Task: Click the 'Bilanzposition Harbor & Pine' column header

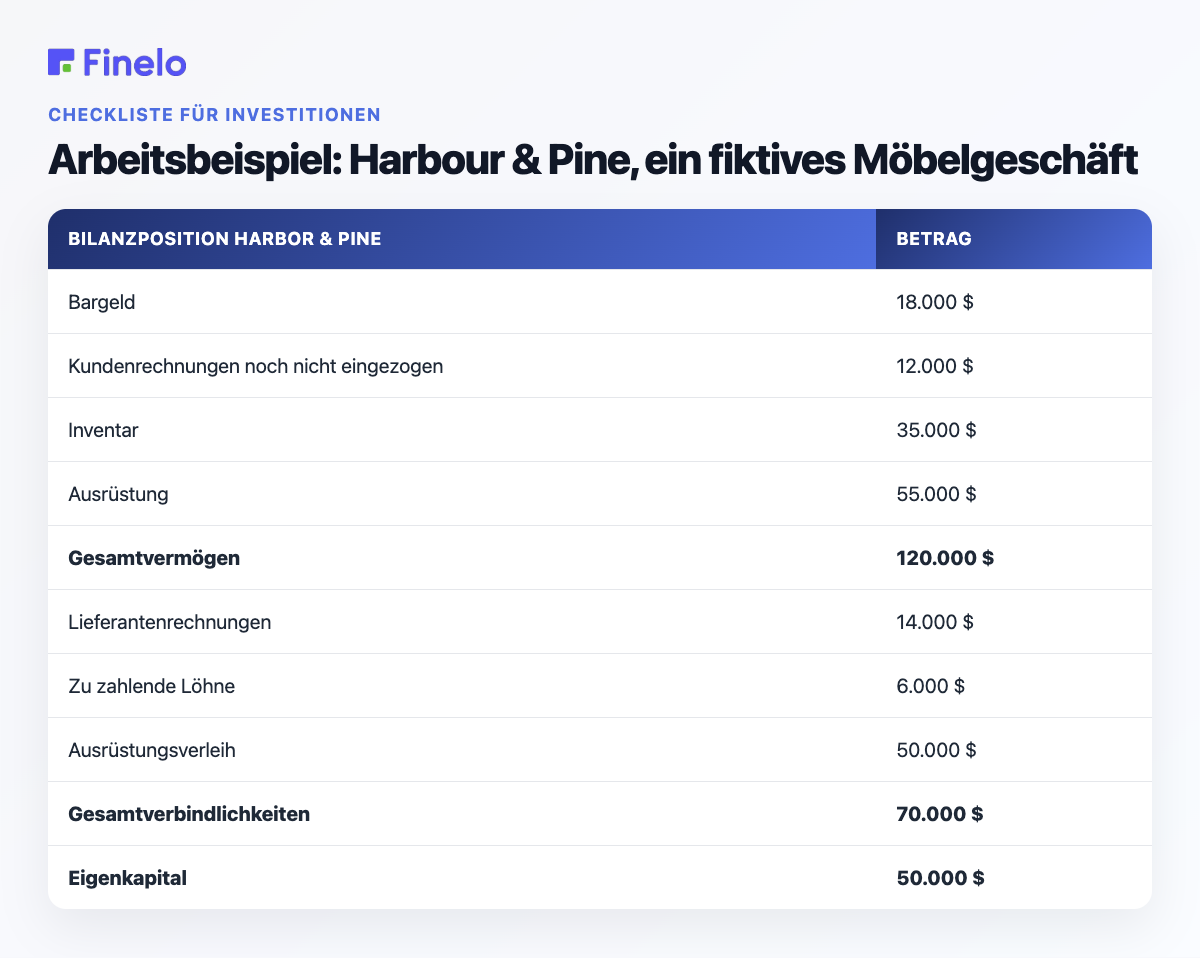Action: click(x=462, y=239)
